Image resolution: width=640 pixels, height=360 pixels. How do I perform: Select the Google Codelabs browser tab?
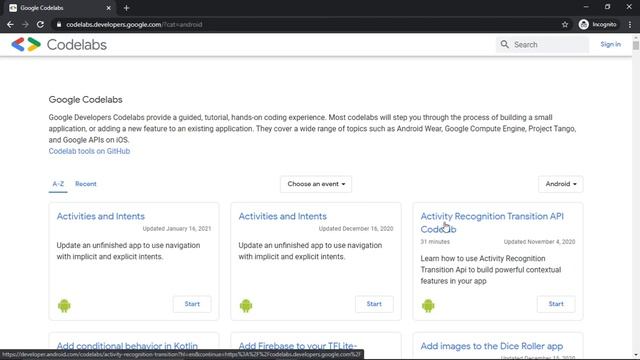(60, 8)
